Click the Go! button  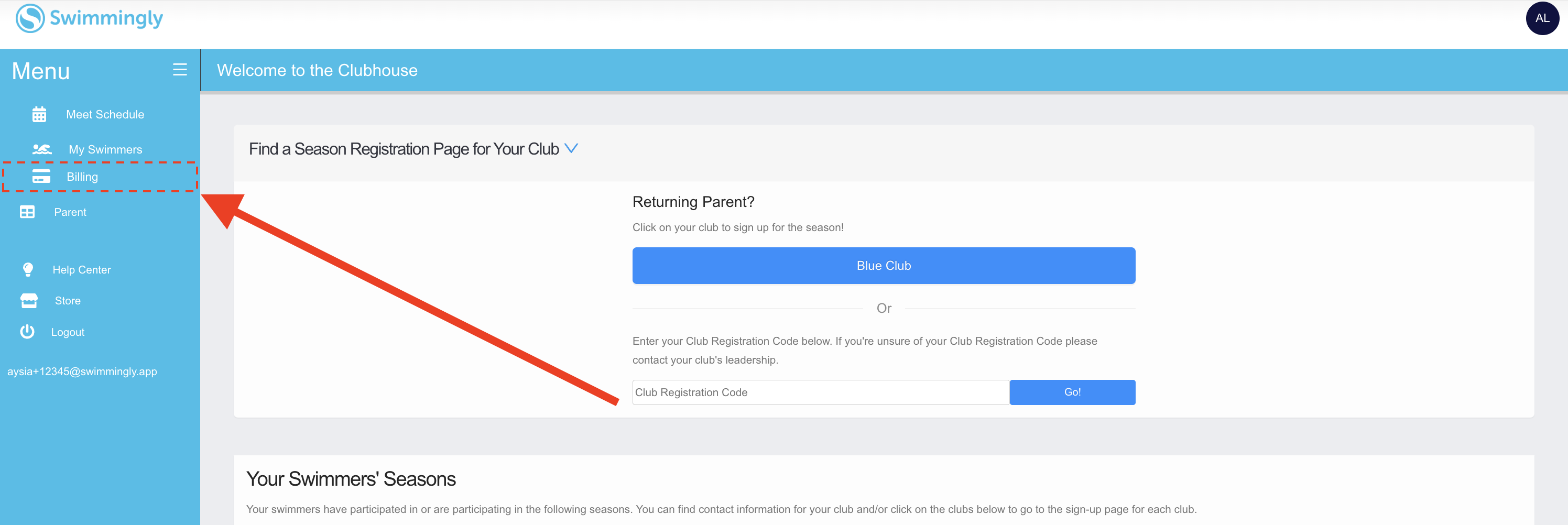(x=1072, y=392)
